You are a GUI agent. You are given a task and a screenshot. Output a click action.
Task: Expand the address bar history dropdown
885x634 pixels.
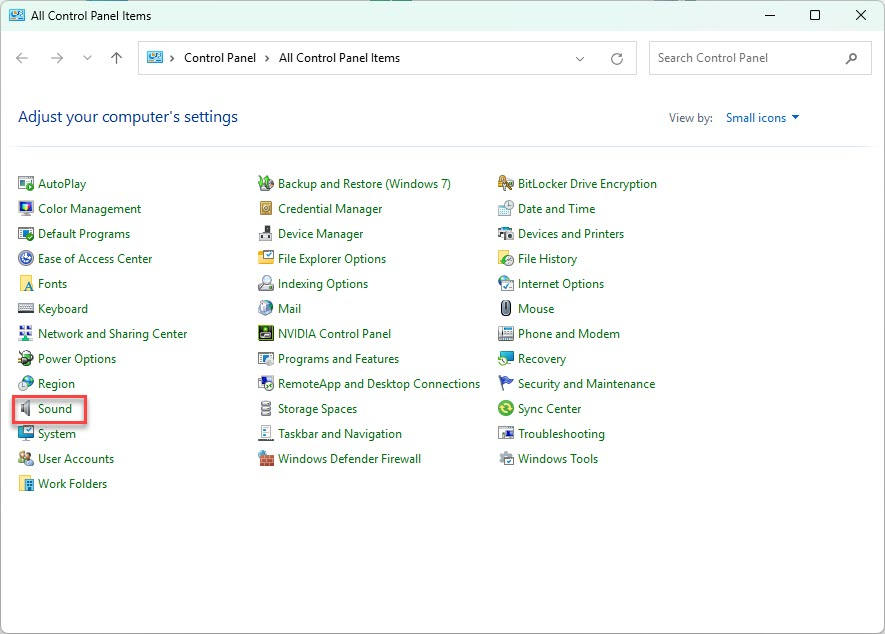580,59
